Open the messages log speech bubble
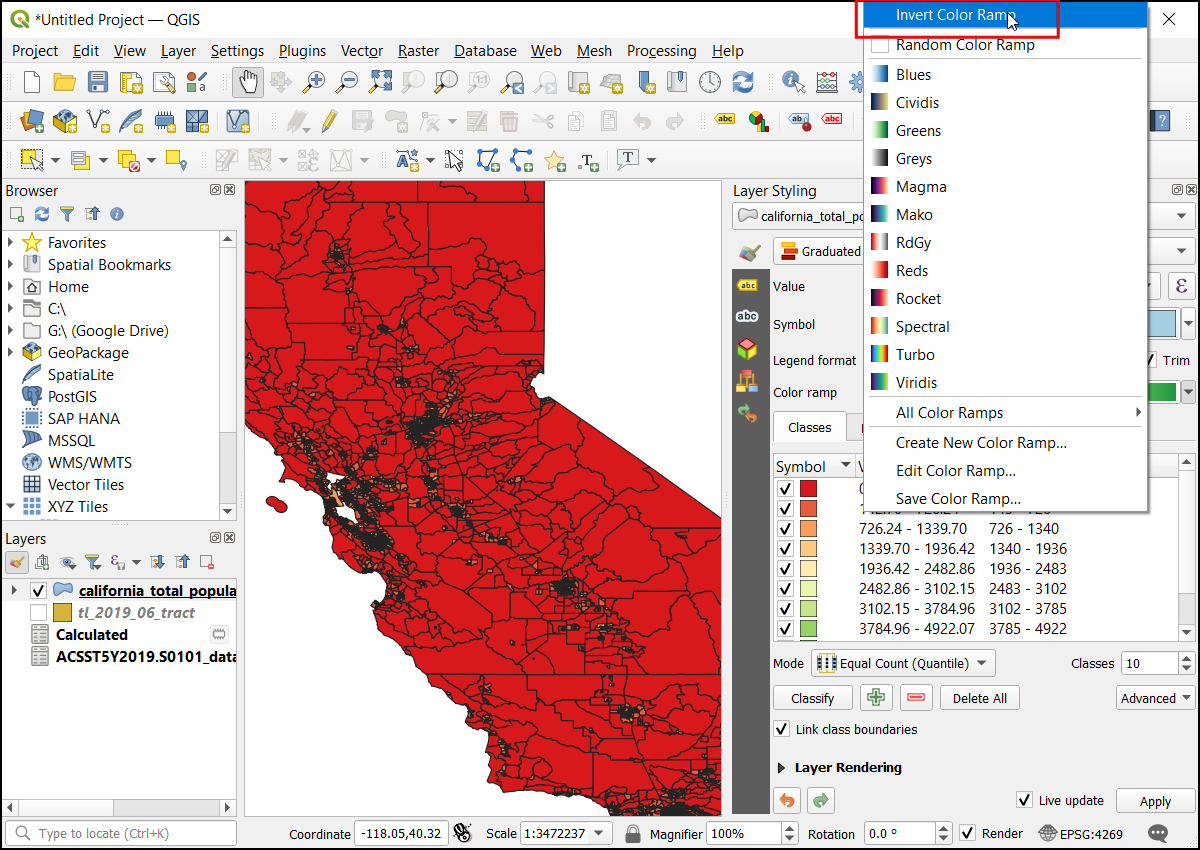1200x850 pixels. click(x=1158, y=833)
